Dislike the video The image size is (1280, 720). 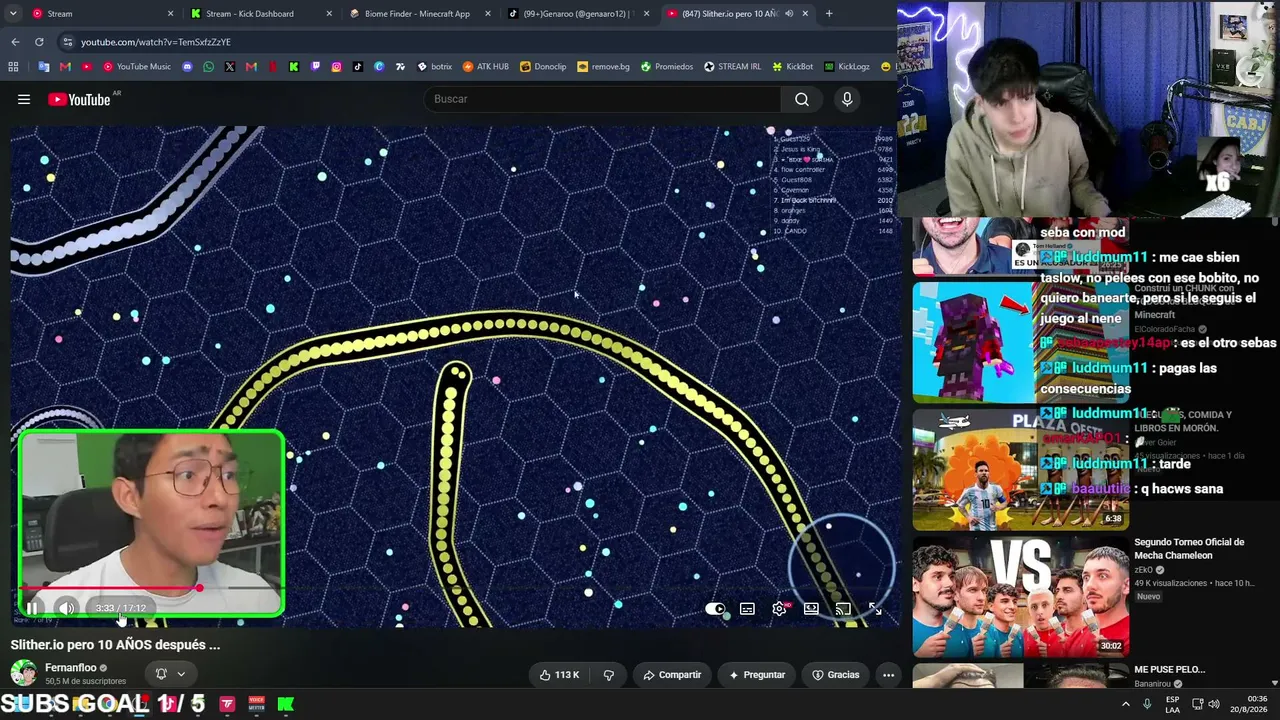point(608,675)
